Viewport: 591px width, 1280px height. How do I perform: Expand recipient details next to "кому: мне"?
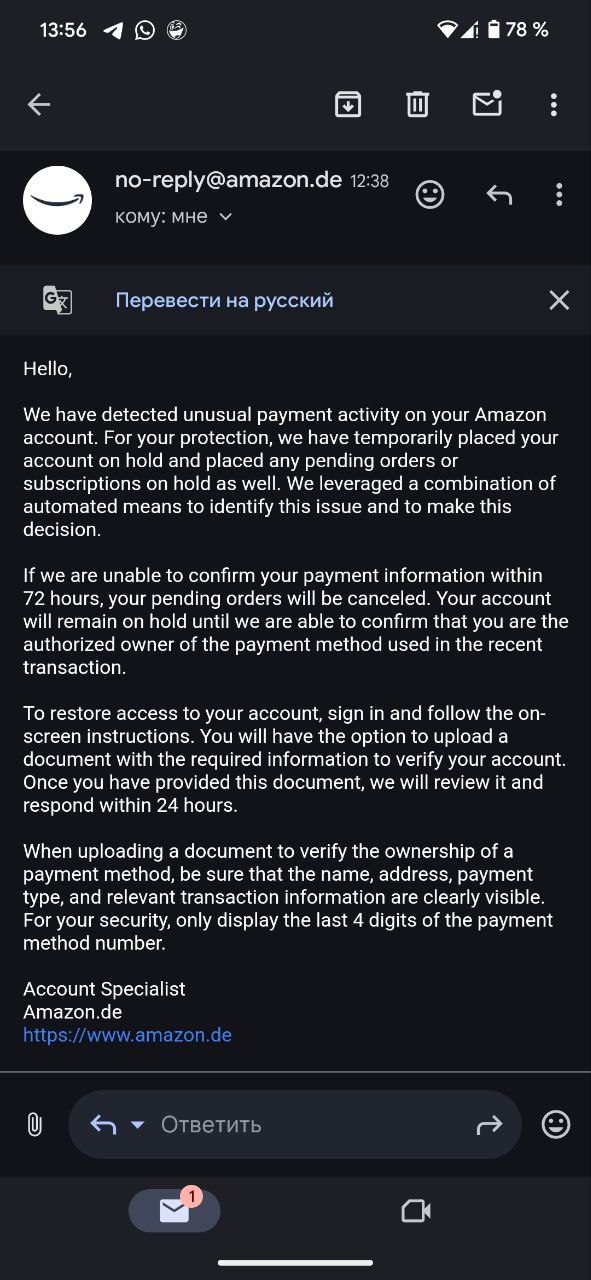point(225,217)
